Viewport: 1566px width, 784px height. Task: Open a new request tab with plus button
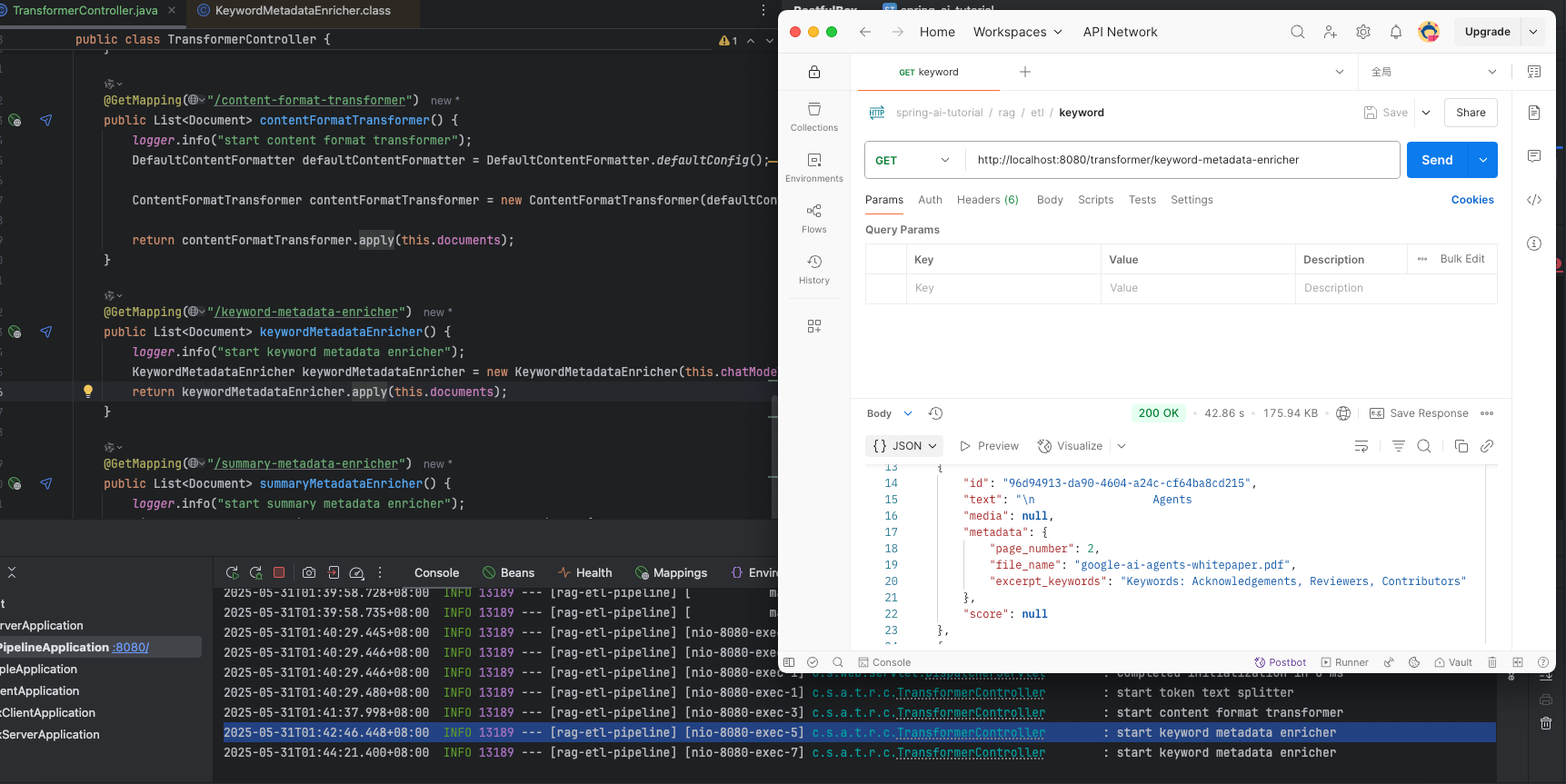click(1025, 72)
